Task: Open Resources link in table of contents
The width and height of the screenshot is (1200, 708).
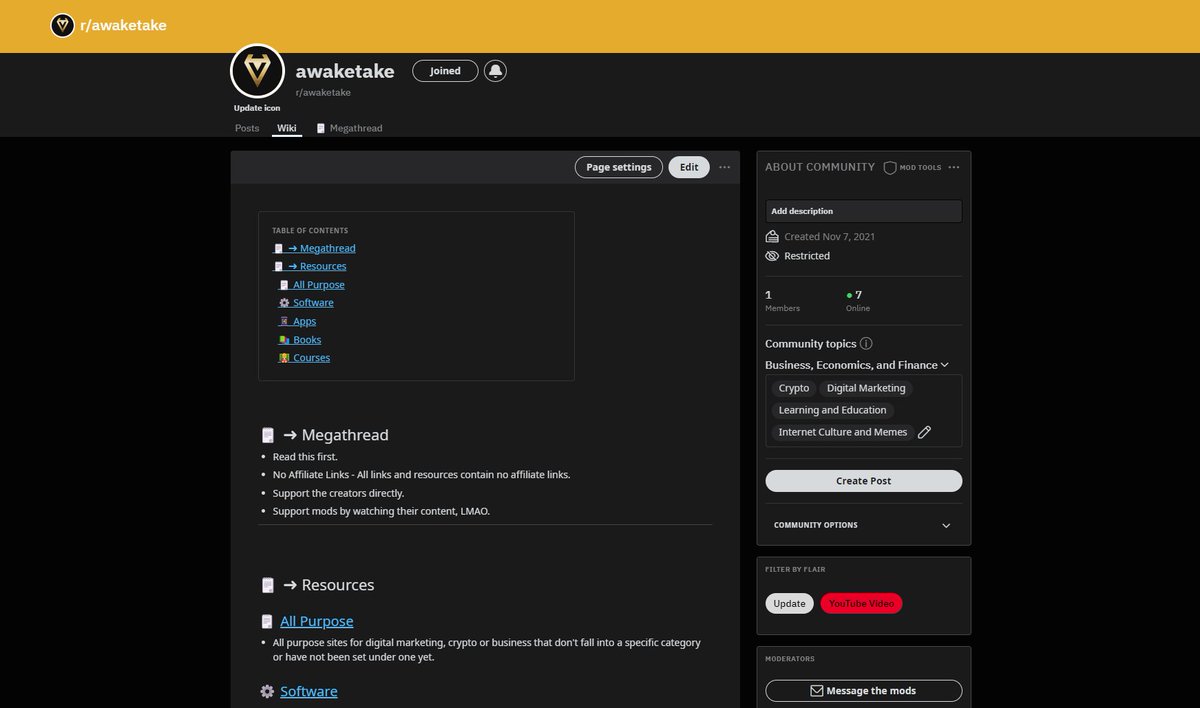Action: [x=310, y=266]
